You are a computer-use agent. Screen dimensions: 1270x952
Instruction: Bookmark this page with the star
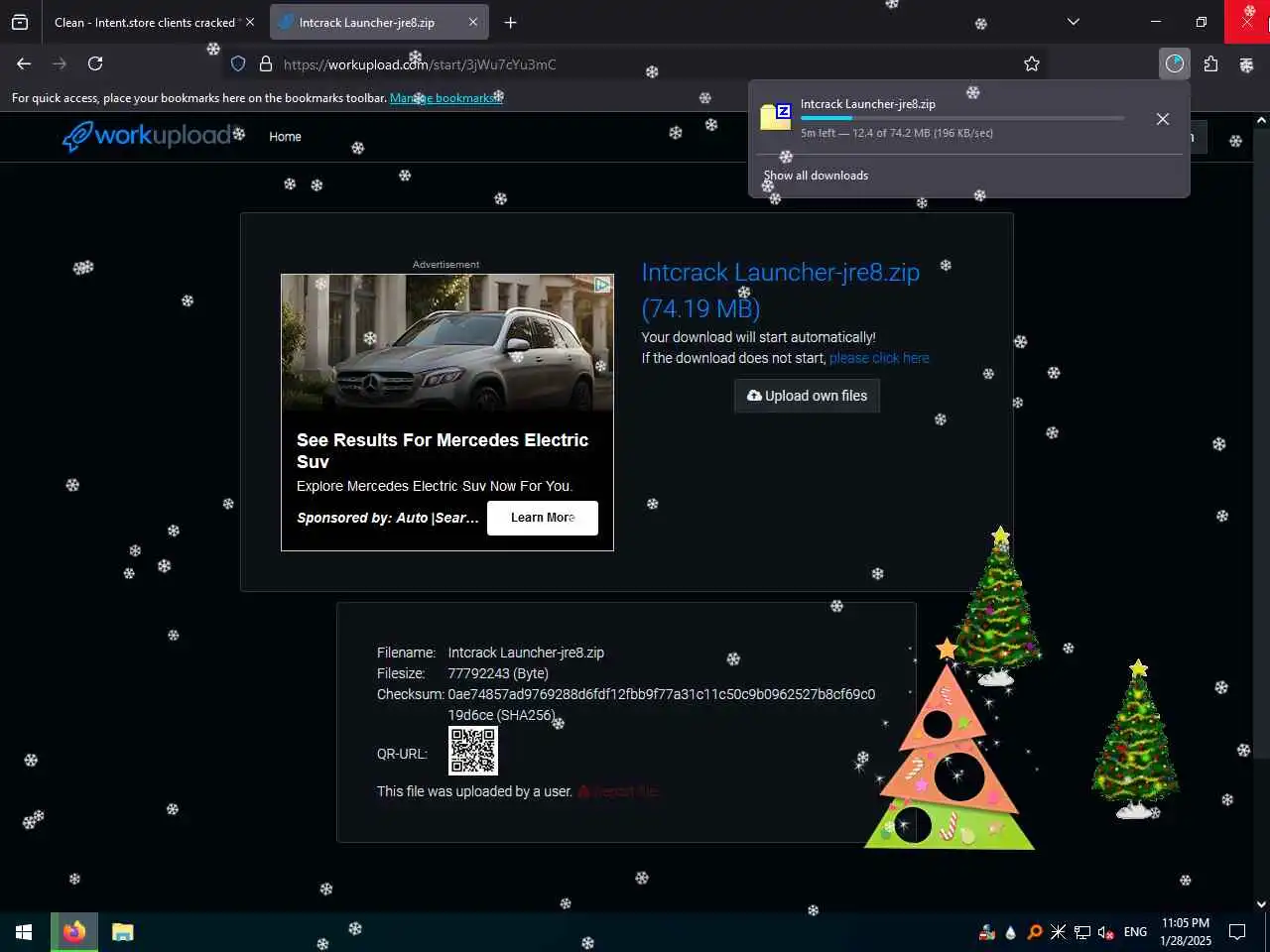pyautogui.click(x=1032, y=63)
